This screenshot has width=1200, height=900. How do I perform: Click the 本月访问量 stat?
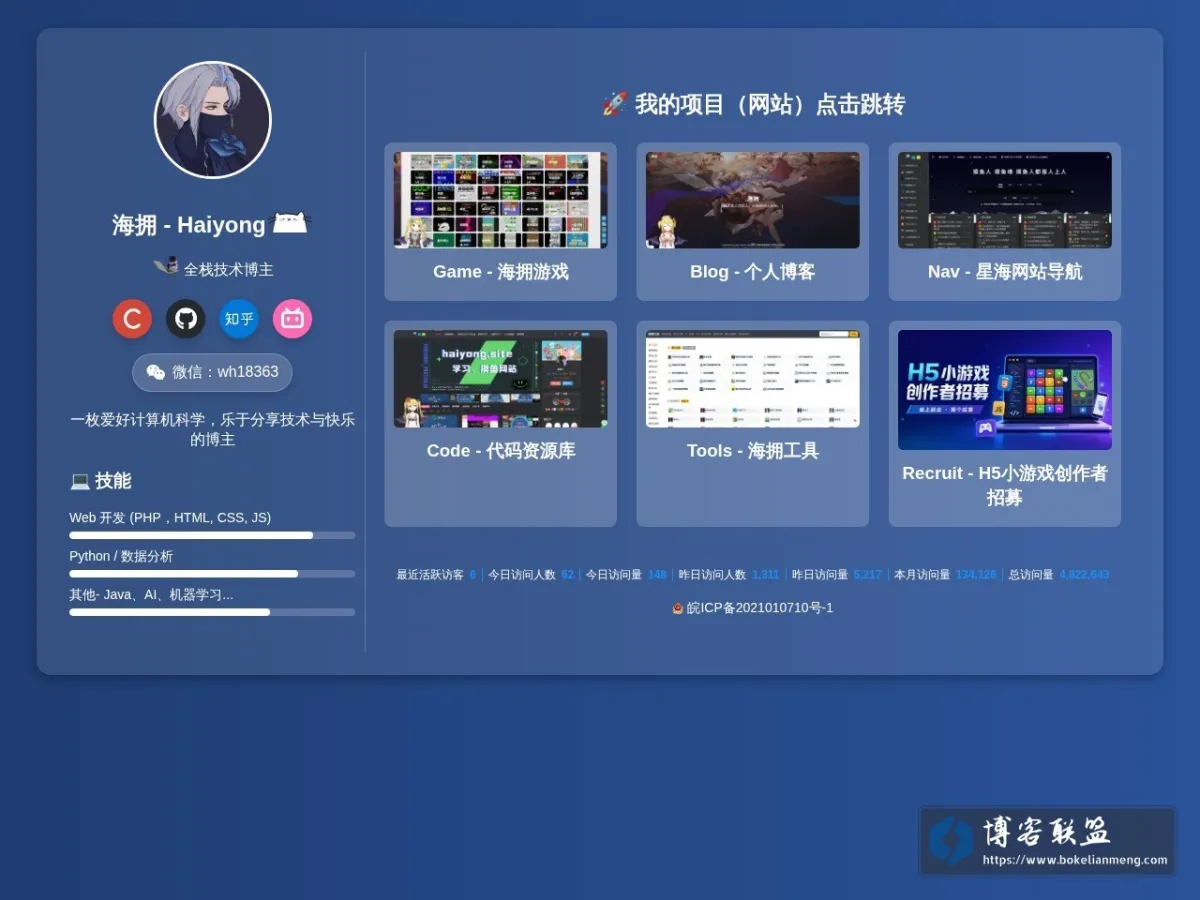pos(945,575)
